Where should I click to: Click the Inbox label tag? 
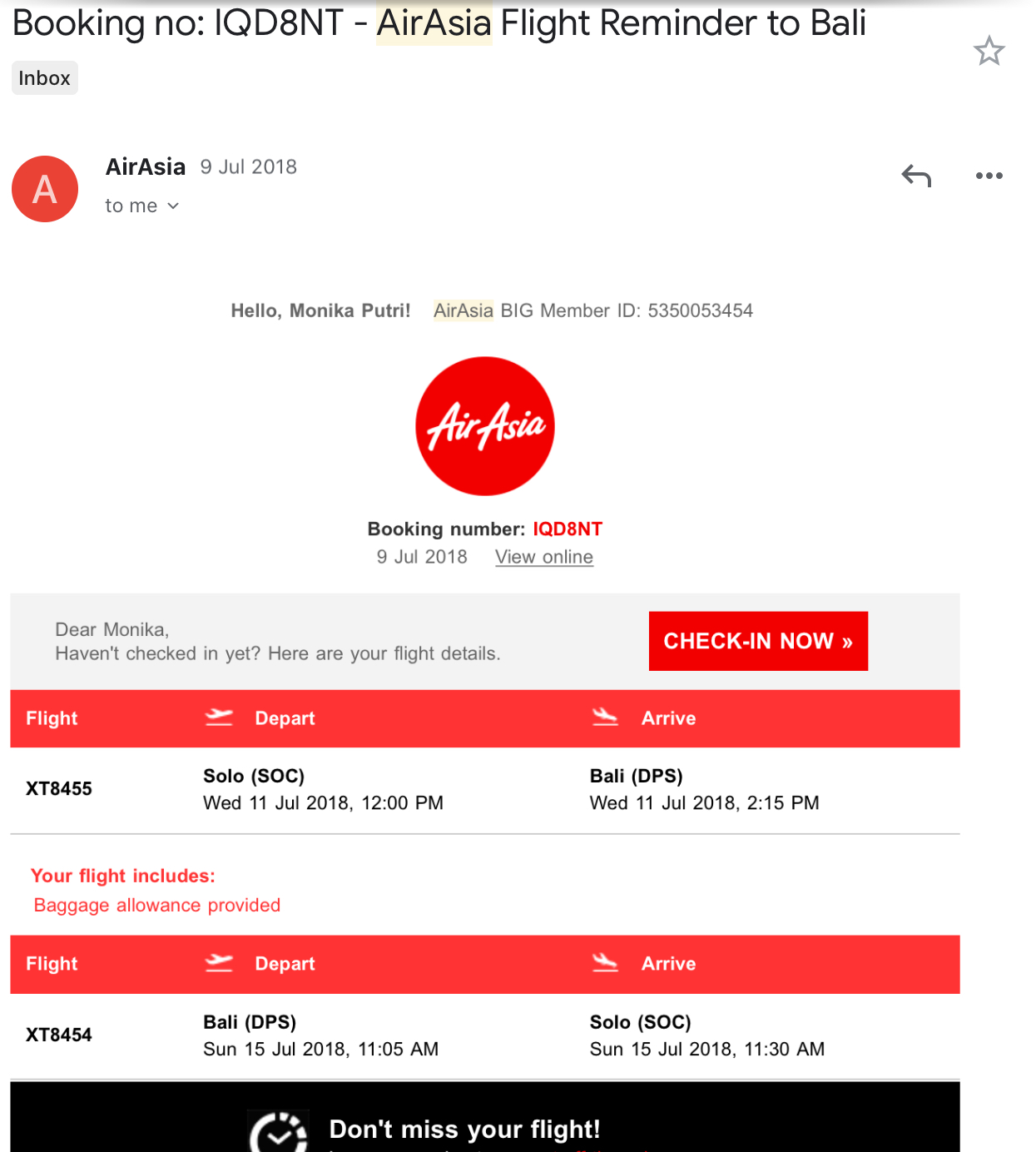(45, 78)
